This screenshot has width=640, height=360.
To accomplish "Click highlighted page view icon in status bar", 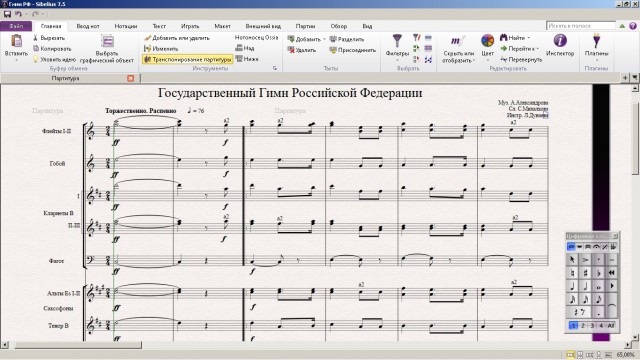I will point(570,355).
